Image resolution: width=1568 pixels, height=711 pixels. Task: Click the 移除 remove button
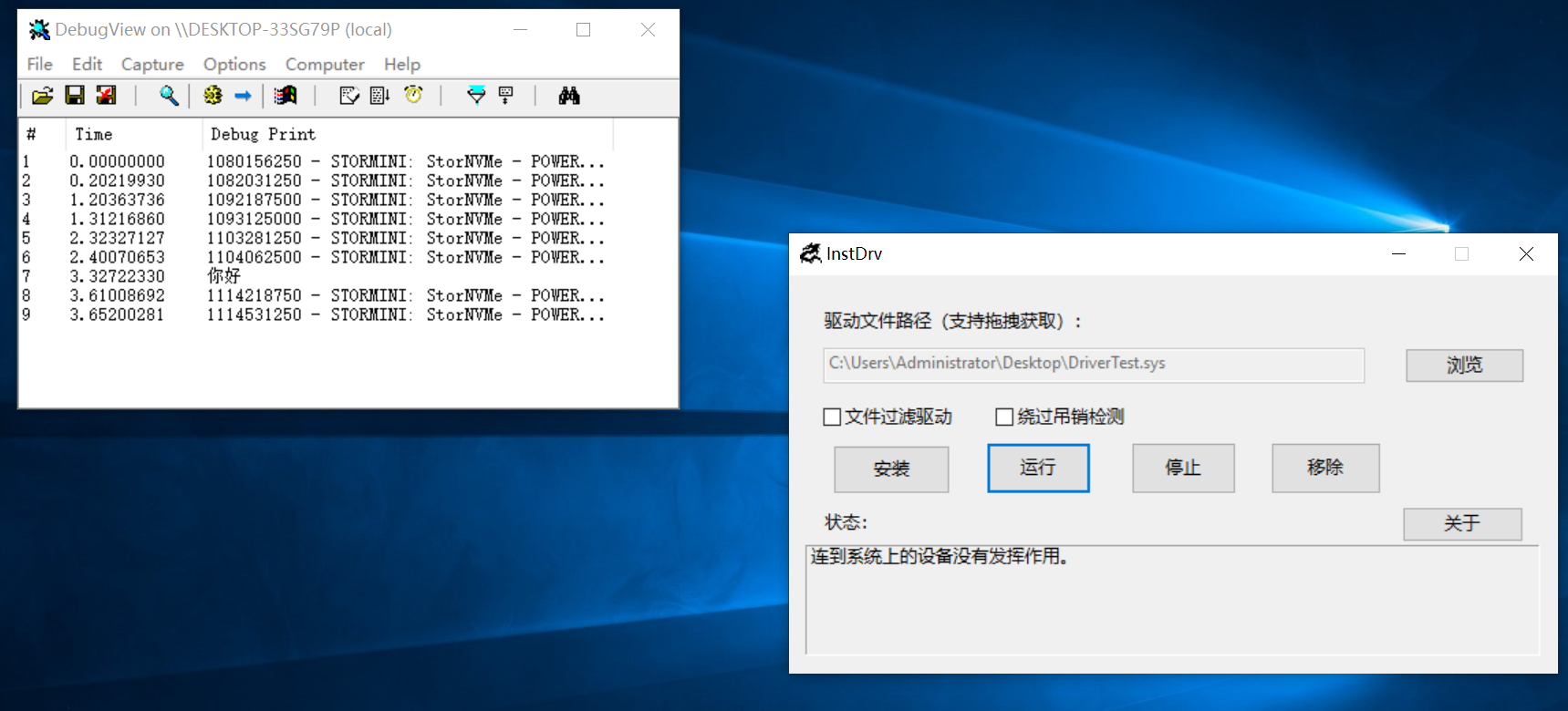[1325, 468]
